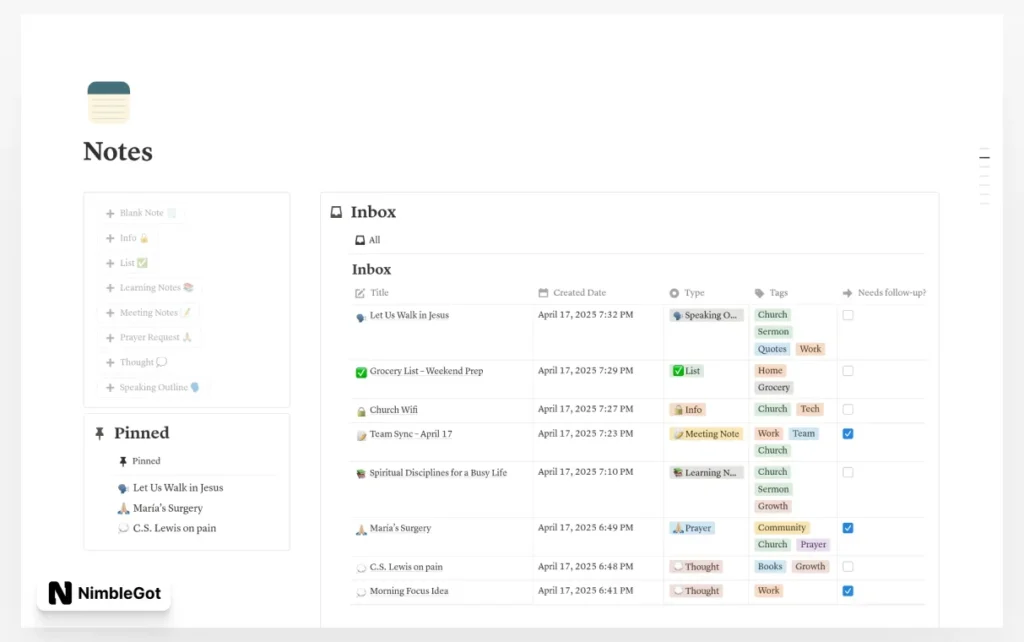Open Team Sync – April 17 note

[x=411, y=434]
